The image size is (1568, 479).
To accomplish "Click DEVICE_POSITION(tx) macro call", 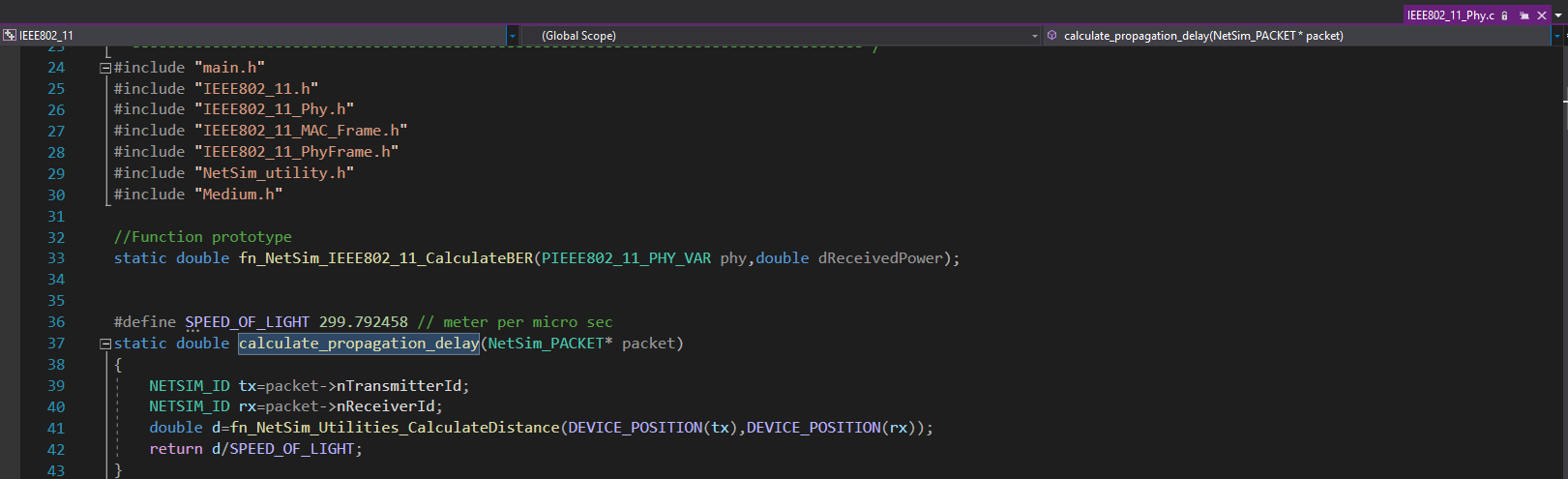I will [x=653, y=428].
